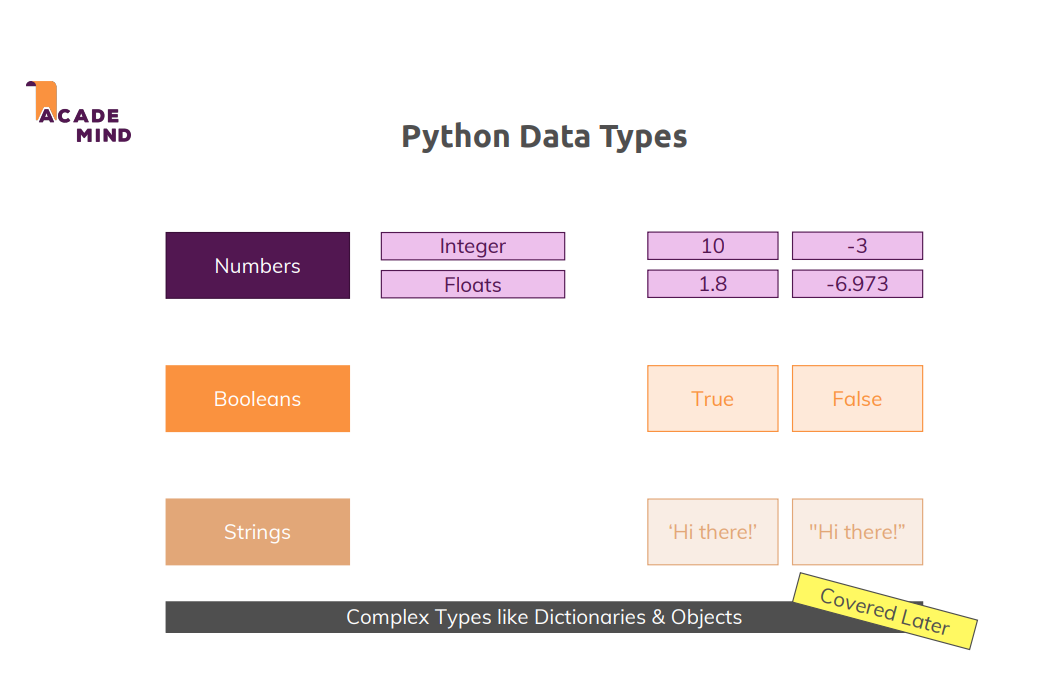Click the float example -6.973
The width and height of the screenshot is (1039, 697).
(x=857, y=285)
